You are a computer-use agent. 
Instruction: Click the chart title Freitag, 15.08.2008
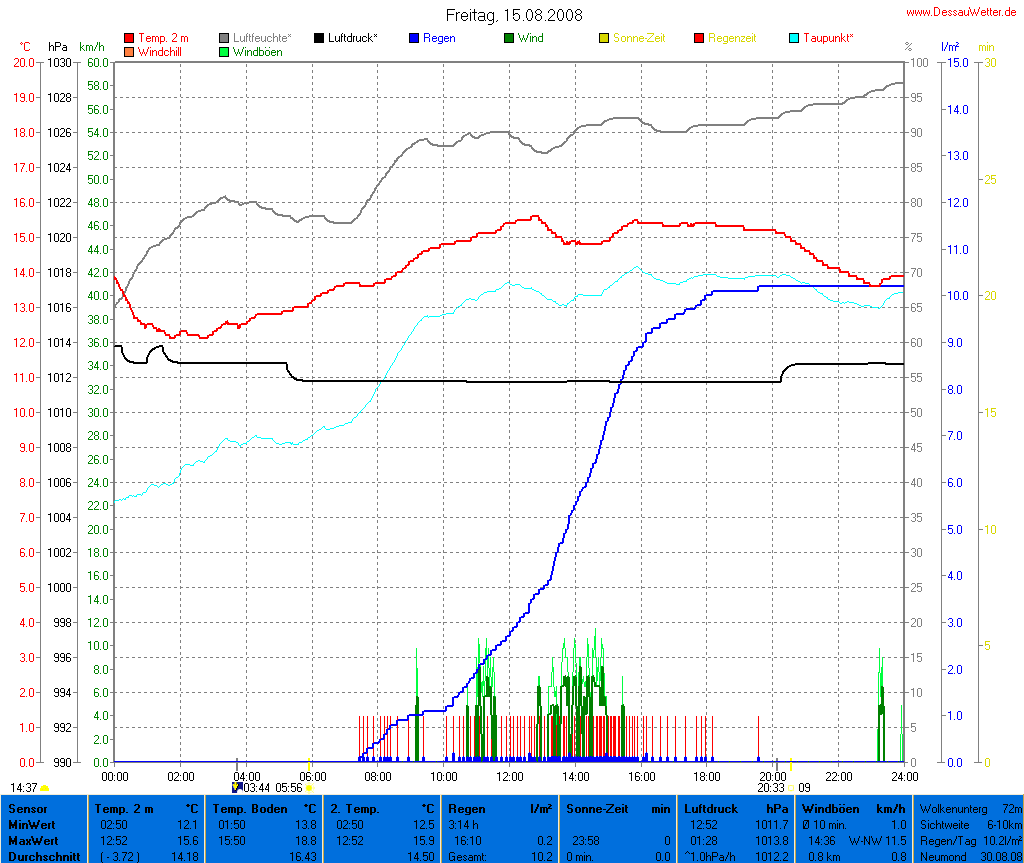tap(513, 15)
